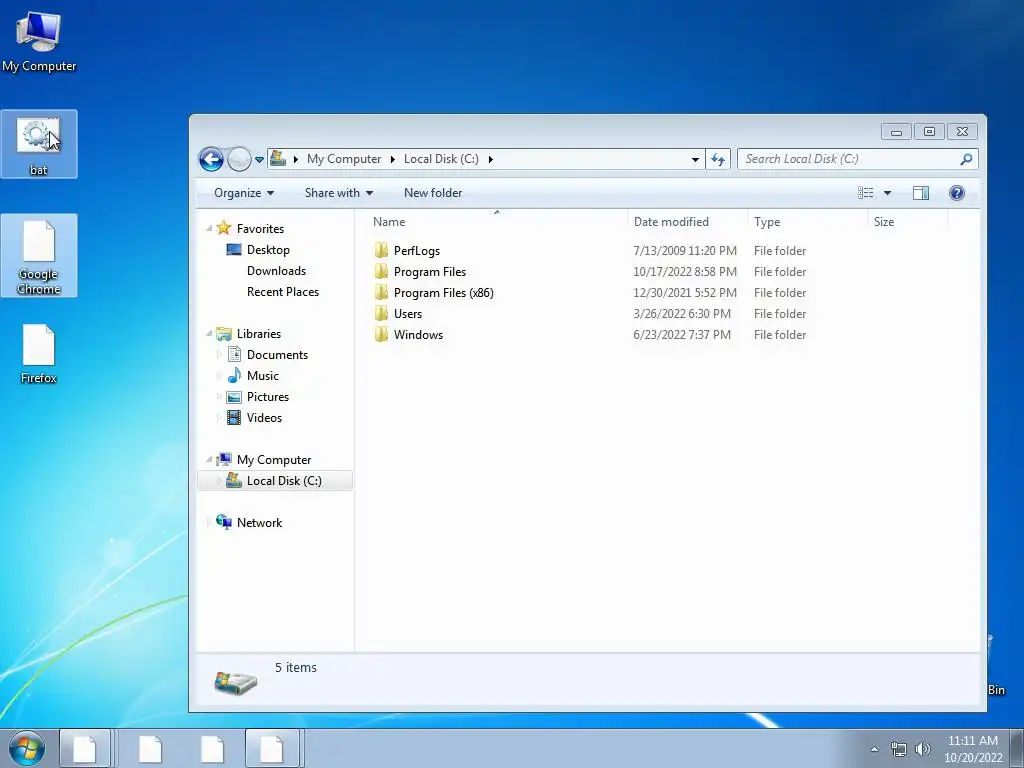Expand the Videos library
Image resolution: width=1024 pixels, height=768 pixels.
219,418
